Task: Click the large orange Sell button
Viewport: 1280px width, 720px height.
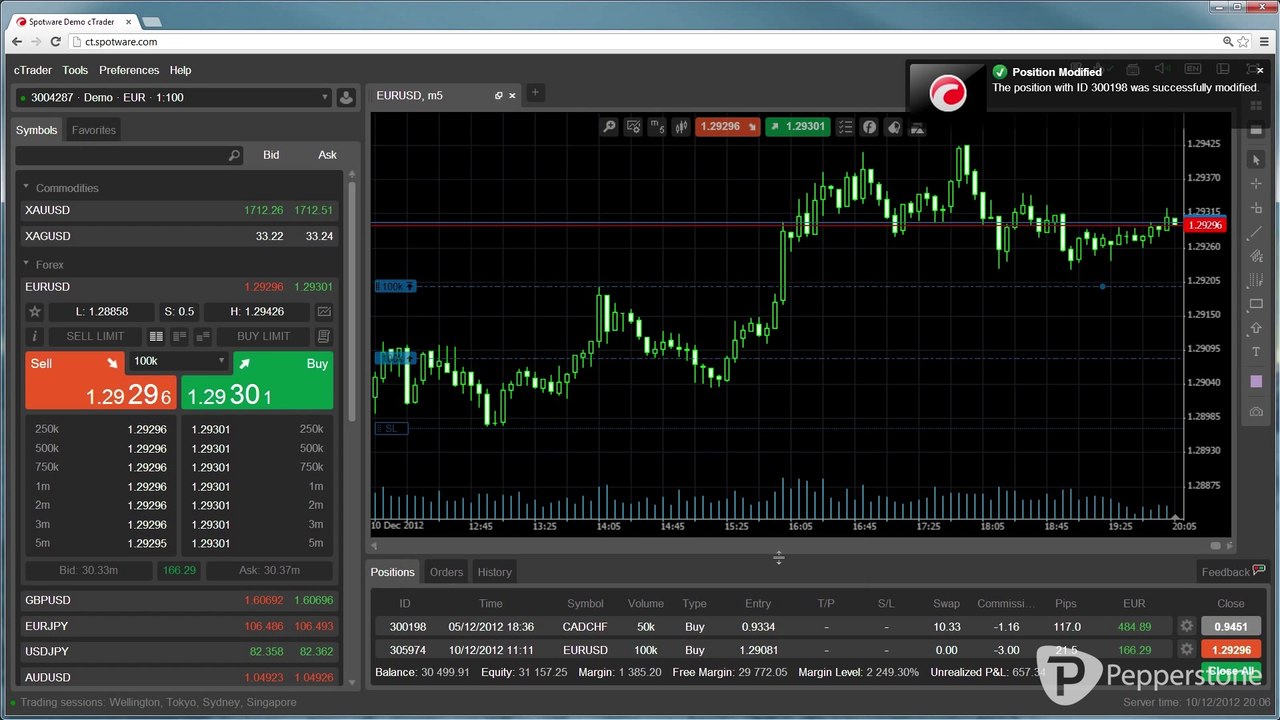Action: tap(101, 381)
